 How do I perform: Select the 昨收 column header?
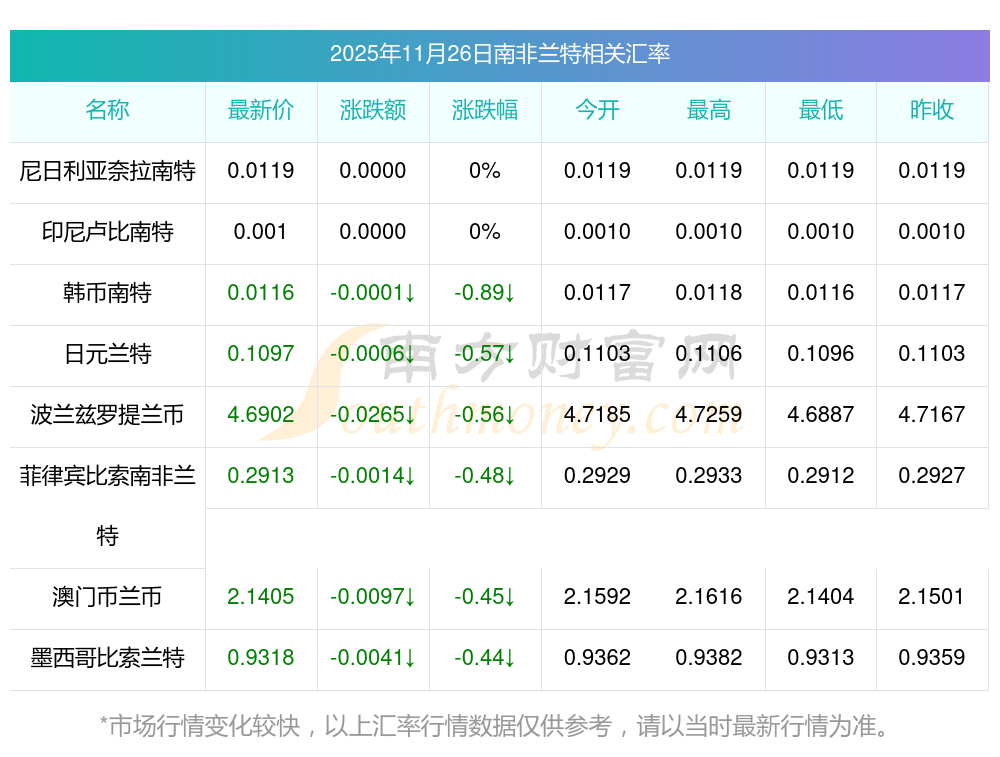932,110
